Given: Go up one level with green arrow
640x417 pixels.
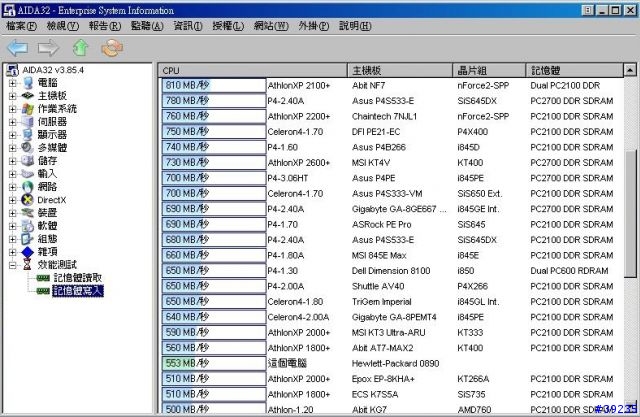Looking at the screenshot, I should 80,48.
